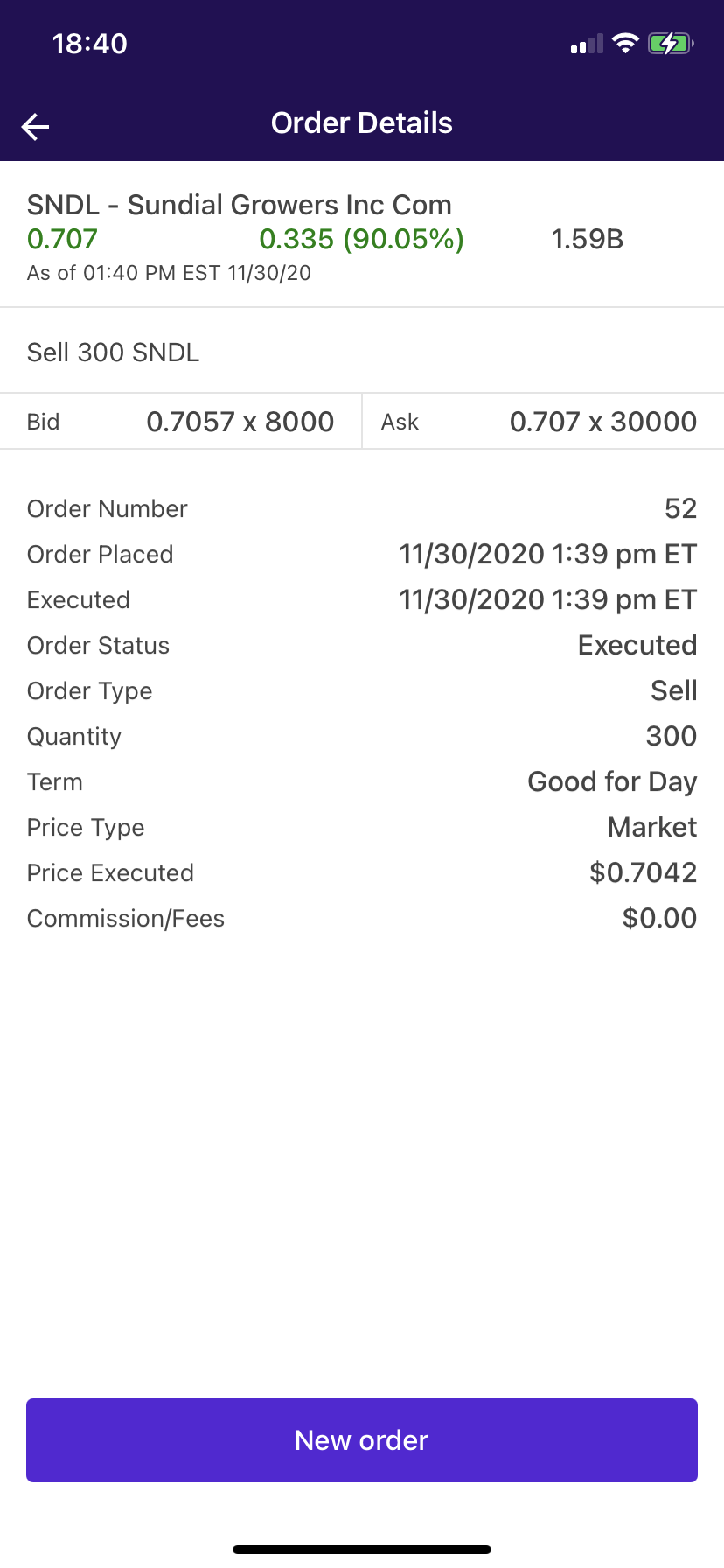The image size is (724, 1568).
Task: Tap the battery charging icon
Action: point(671,43)
